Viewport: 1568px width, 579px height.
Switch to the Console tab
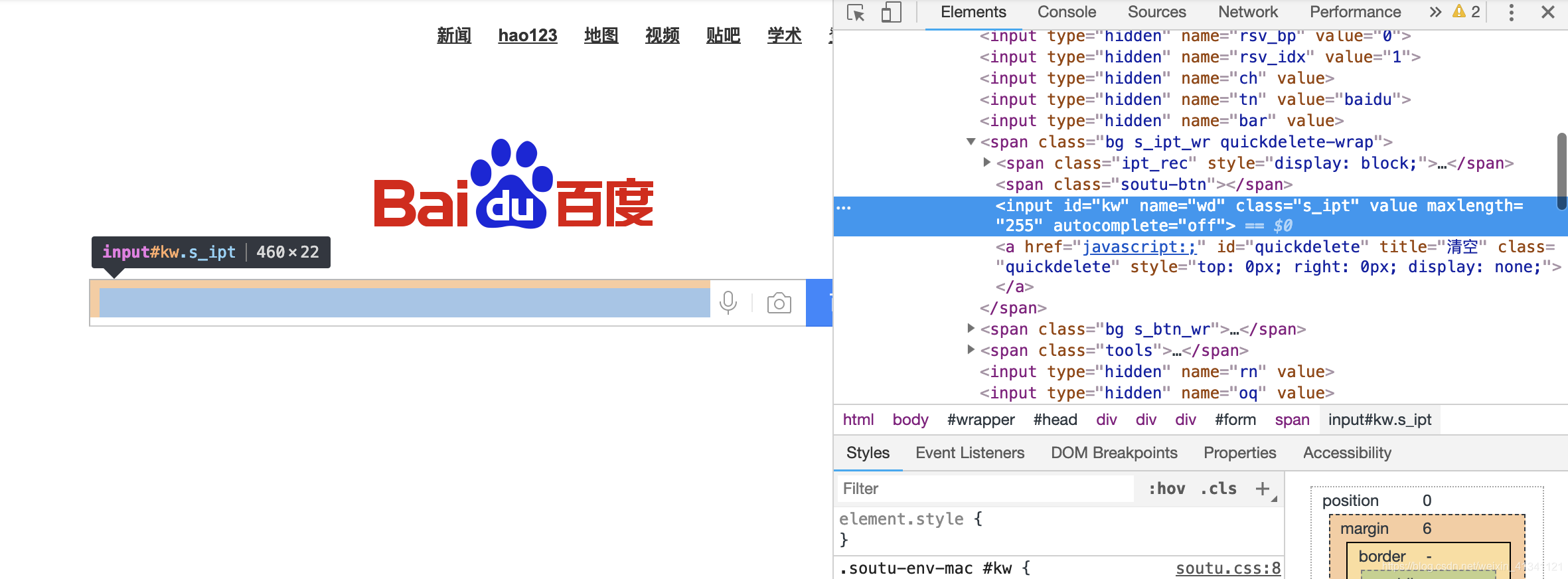(1067, 12)
